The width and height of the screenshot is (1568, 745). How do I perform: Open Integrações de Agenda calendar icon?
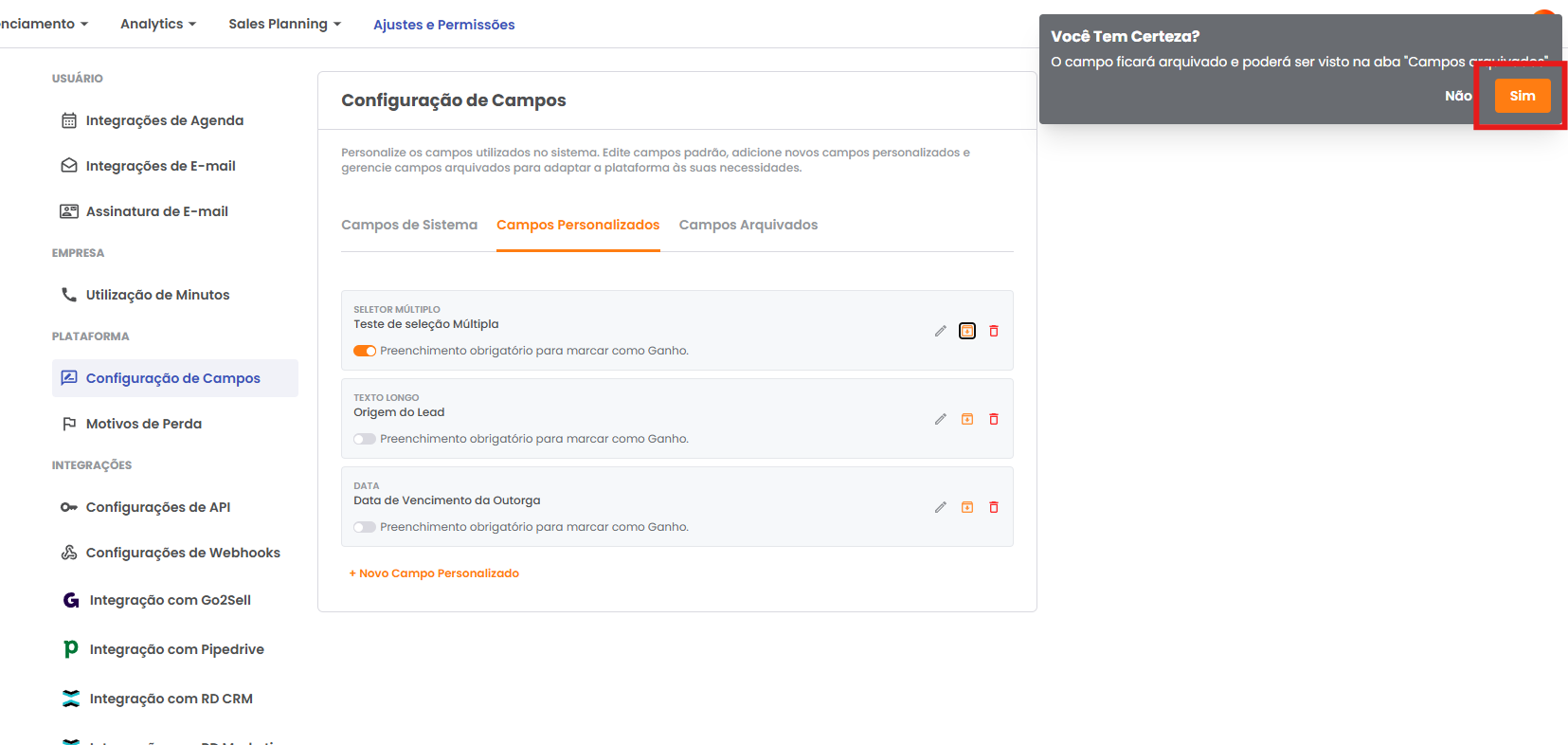pos(69,120)
